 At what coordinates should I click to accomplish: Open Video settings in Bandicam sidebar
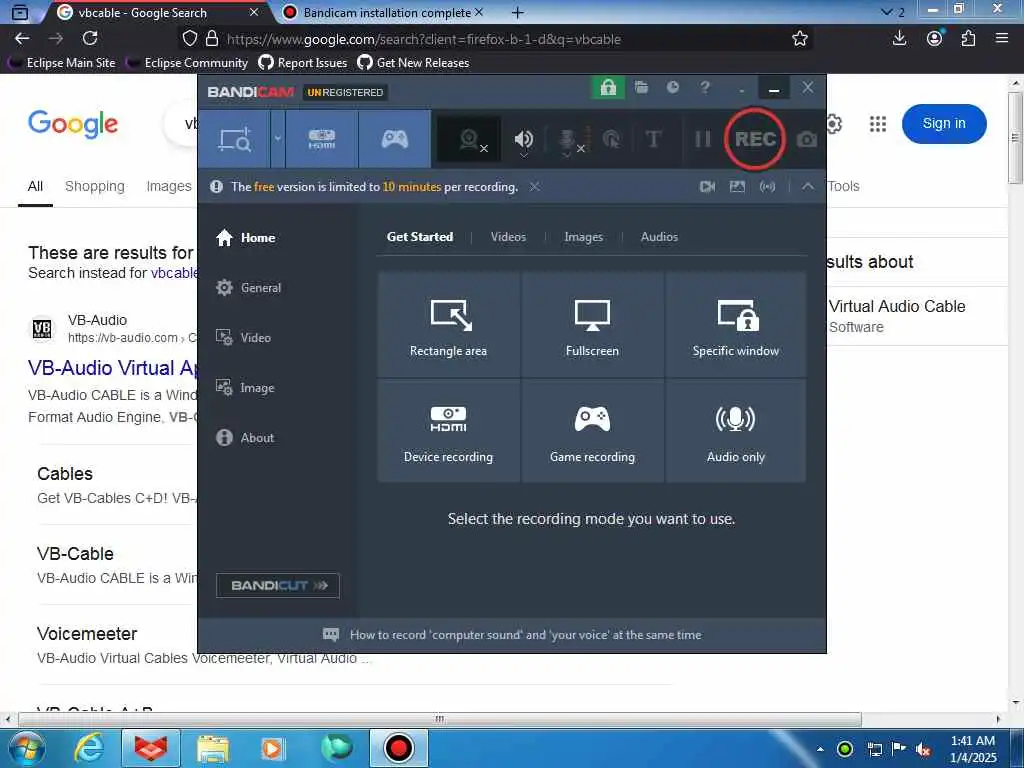243,338
